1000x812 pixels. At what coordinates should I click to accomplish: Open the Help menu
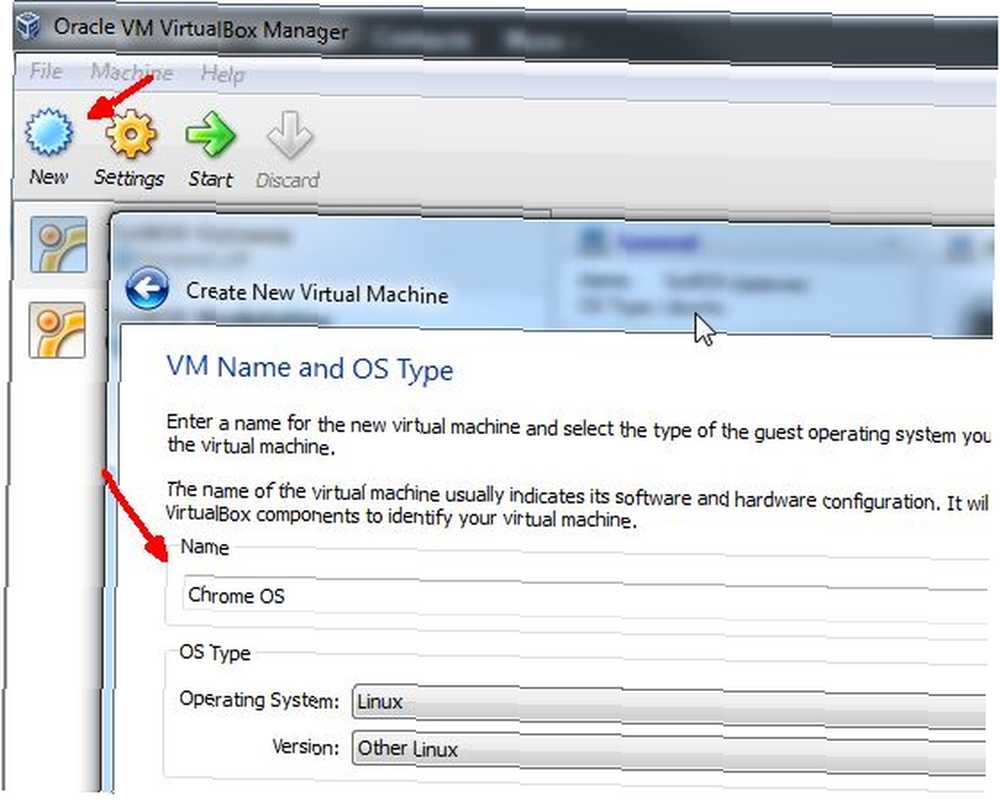click(x=223, y=74)
